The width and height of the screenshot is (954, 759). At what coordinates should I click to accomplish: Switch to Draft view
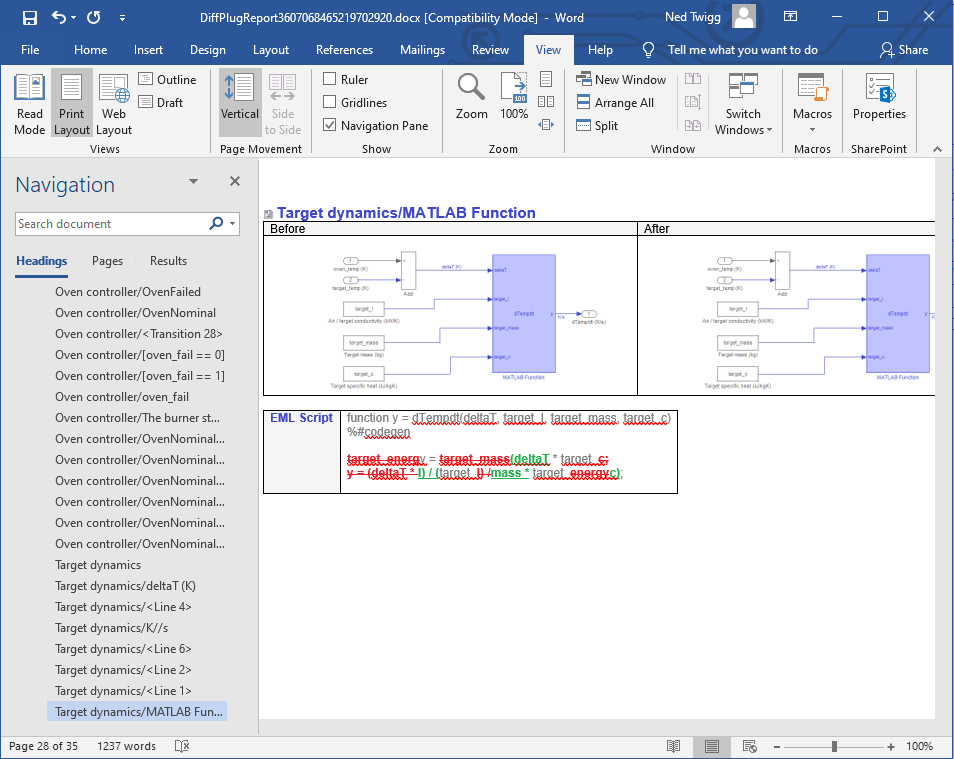(x=161, y=103)
